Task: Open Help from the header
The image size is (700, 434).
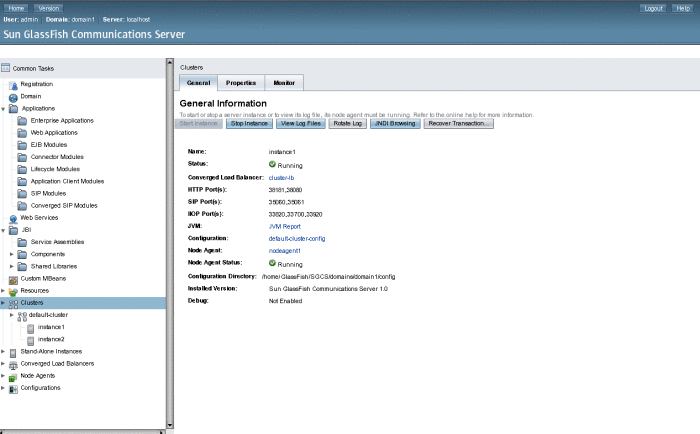Action: 683,8
